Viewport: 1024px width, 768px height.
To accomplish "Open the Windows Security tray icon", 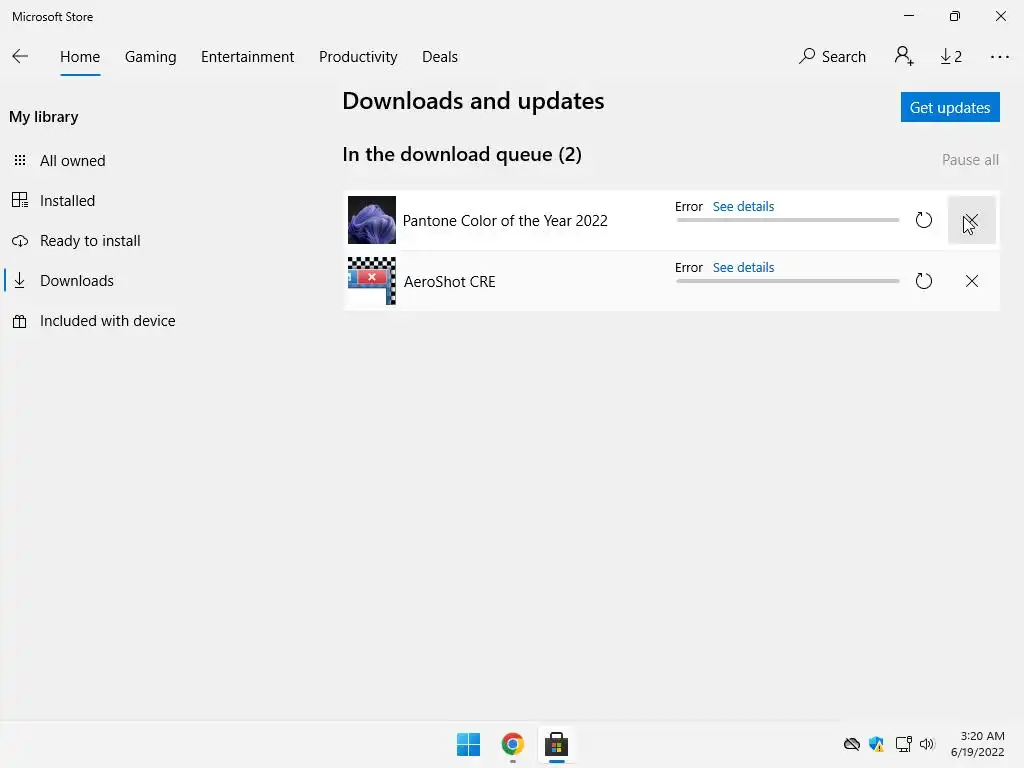I will tap(876, 744).
